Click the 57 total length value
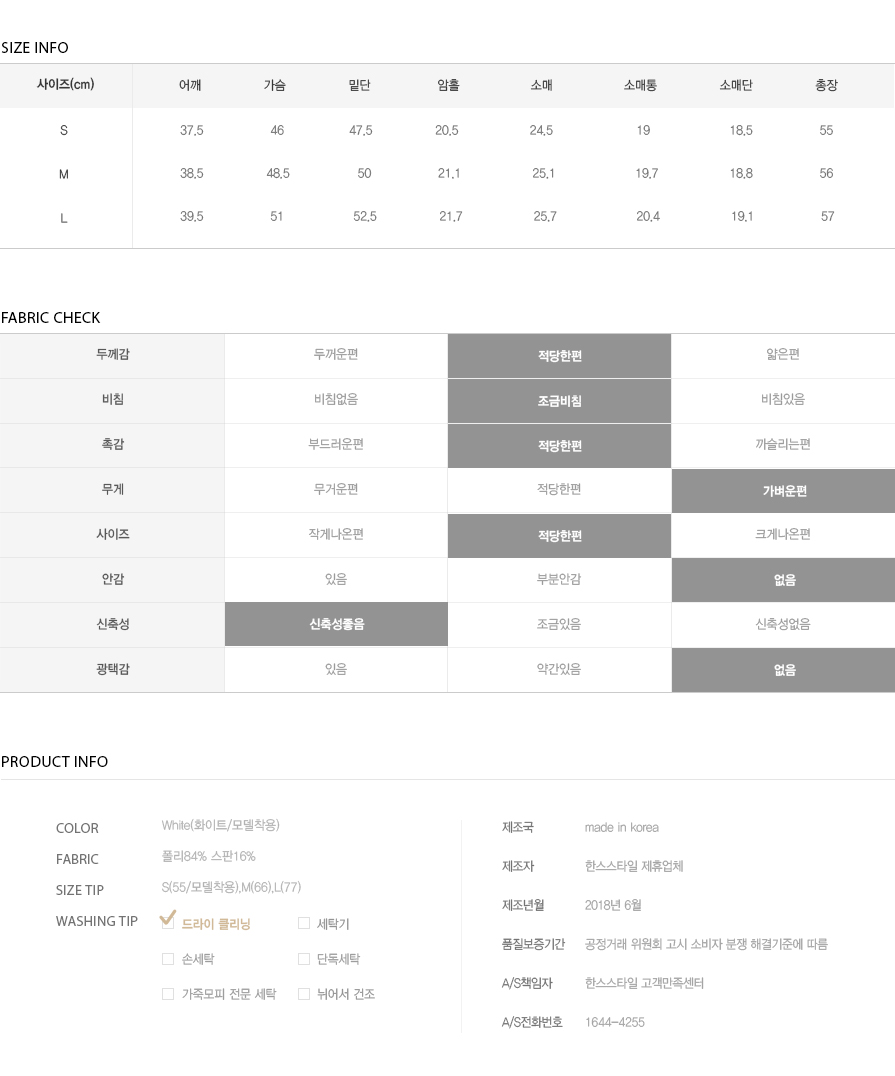 coord(828,217)
